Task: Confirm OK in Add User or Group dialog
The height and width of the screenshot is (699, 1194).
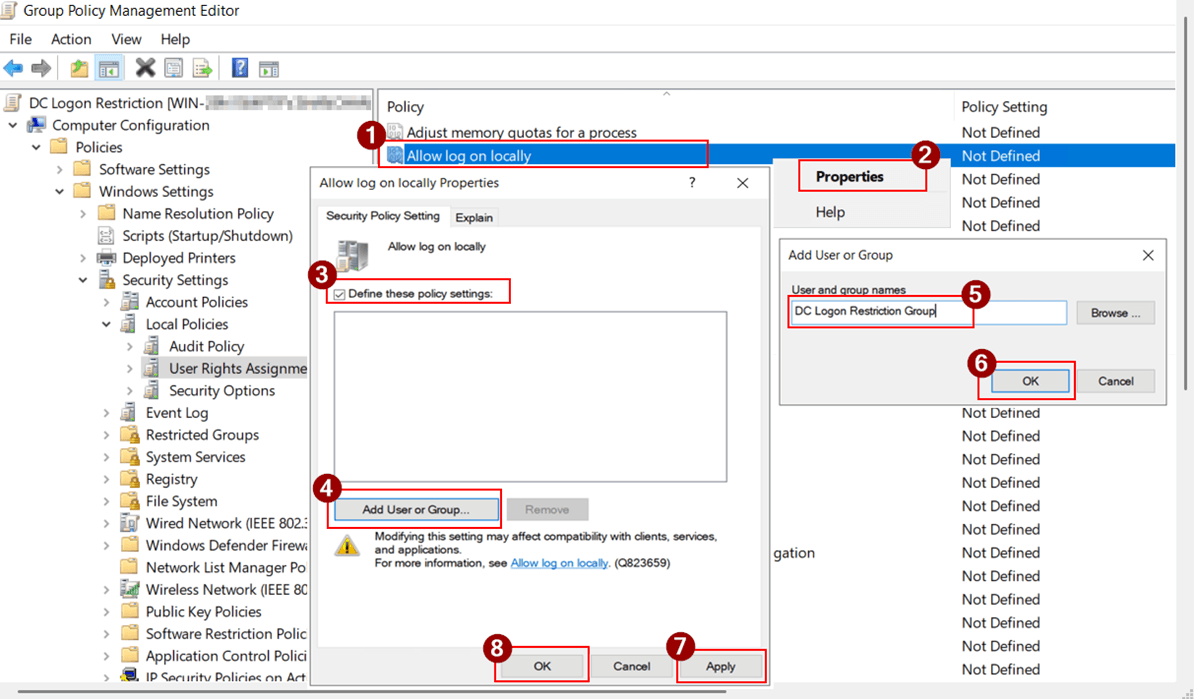Action: [x=1030, y=381]
